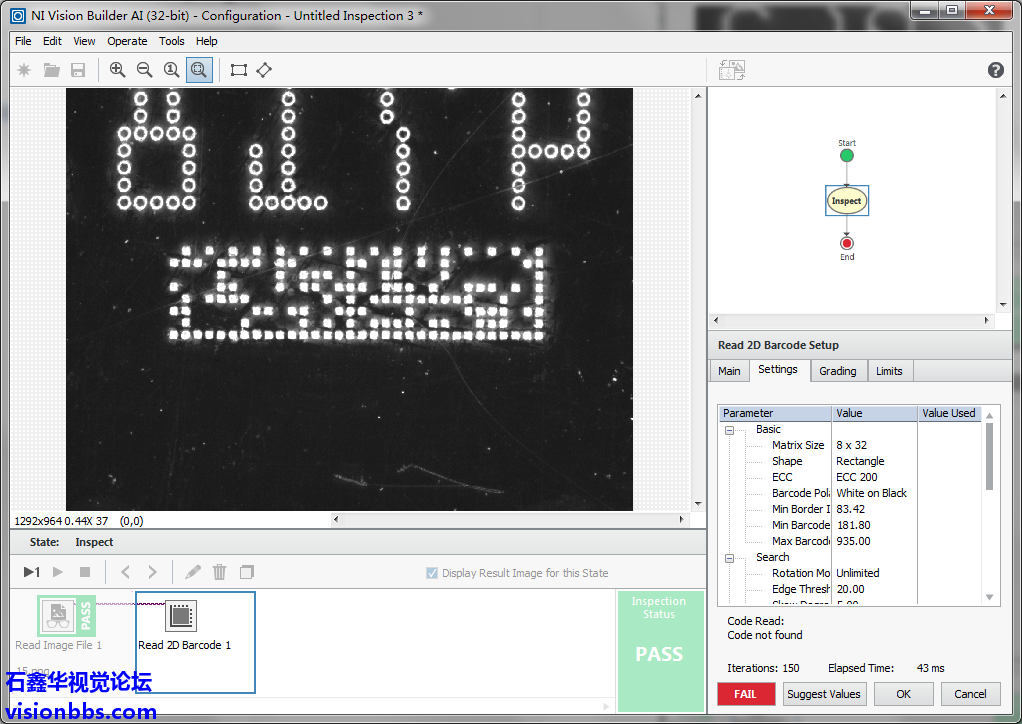Click the Zoom 1:1 icon
This screenshot has width=1022, height=724.
point(171,70)
